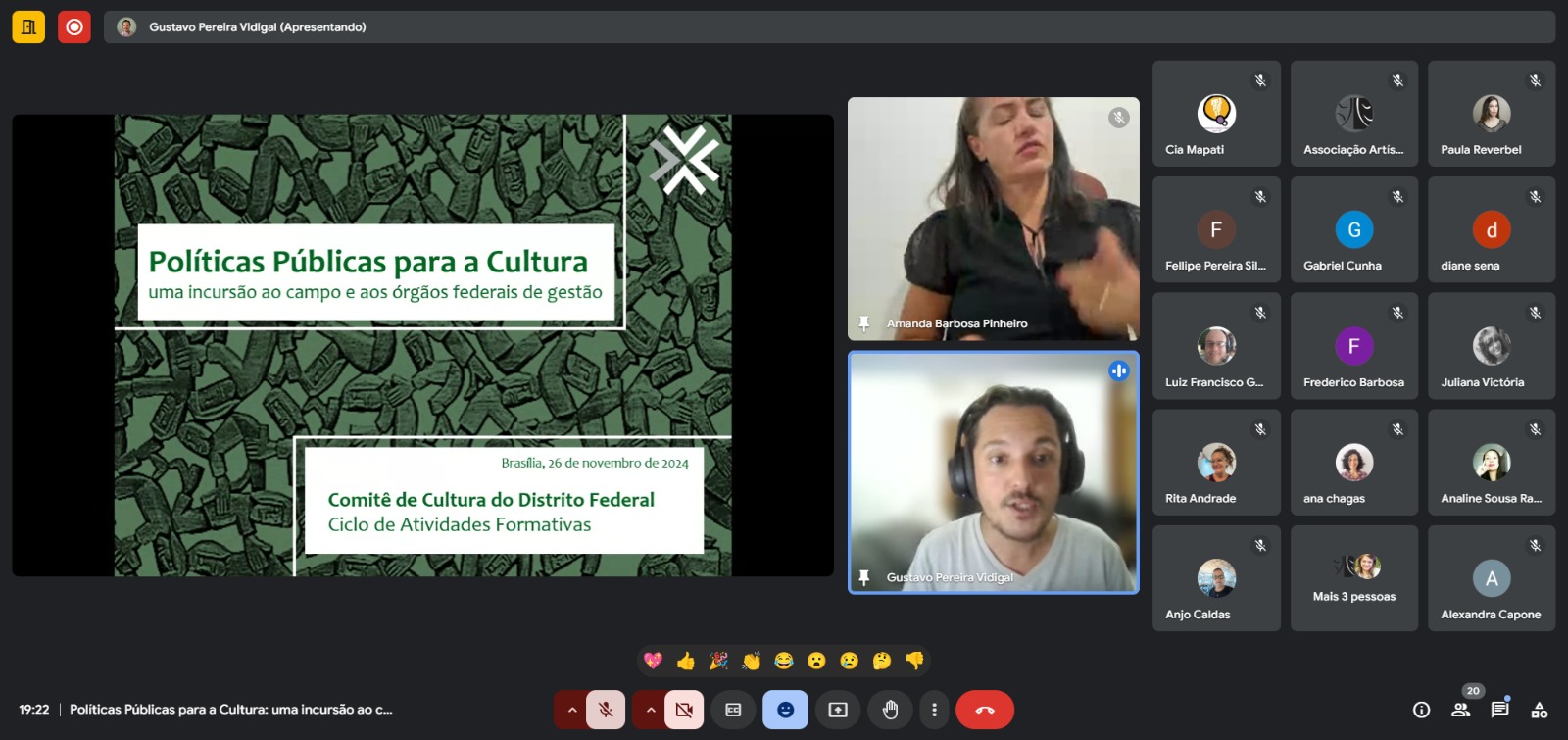
Task: Open the activities shapes icon
Action: [1540, 710]
